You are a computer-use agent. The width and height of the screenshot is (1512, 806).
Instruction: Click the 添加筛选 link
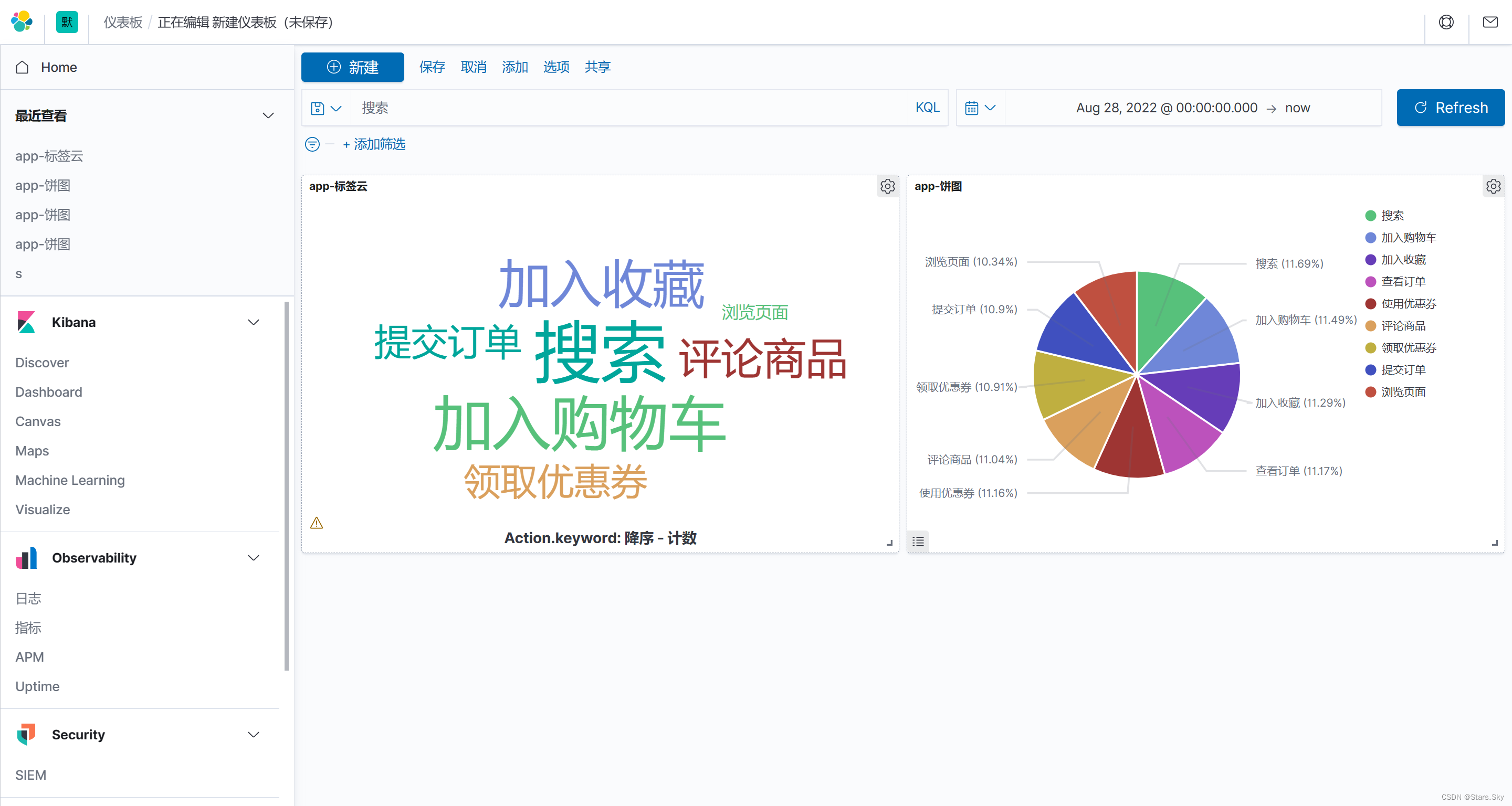[x=375, y=144]
